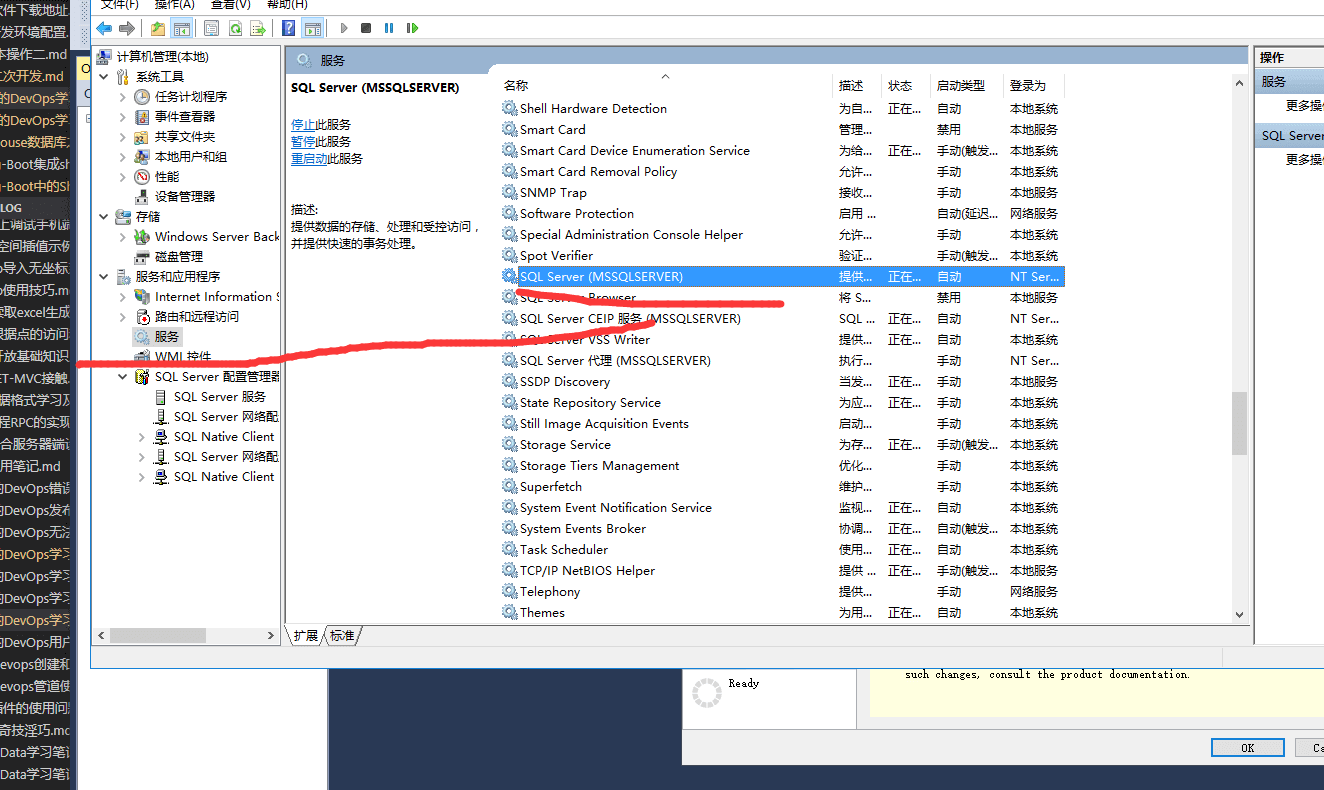Viewport: 1324px width, 790px height.
Task: Click the Back arrow in the toolbar
Action: [x=104, y=28]
